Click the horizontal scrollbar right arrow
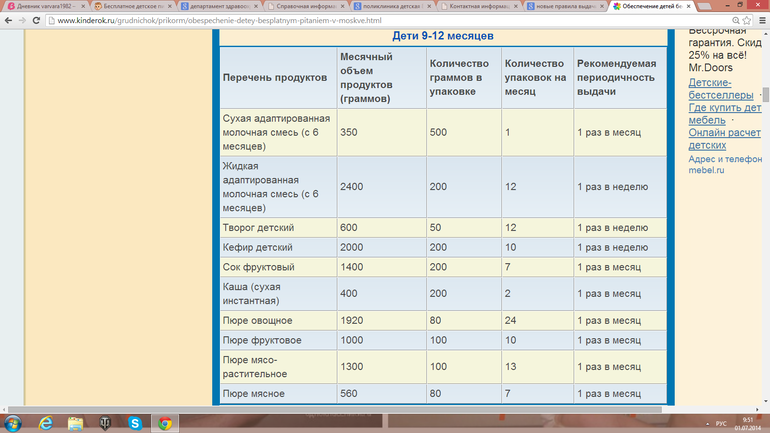 (x=757, y=409)
